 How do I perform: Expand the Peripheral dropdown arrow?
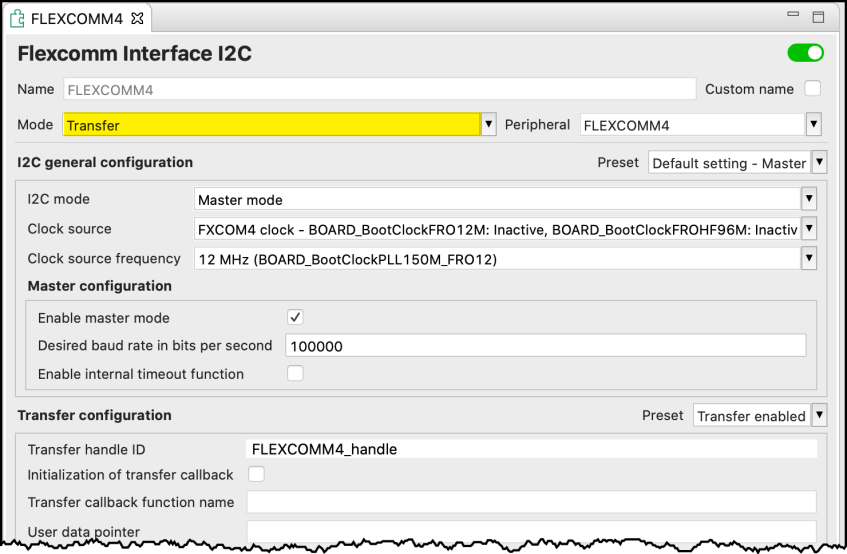click(x=813, y=125)
